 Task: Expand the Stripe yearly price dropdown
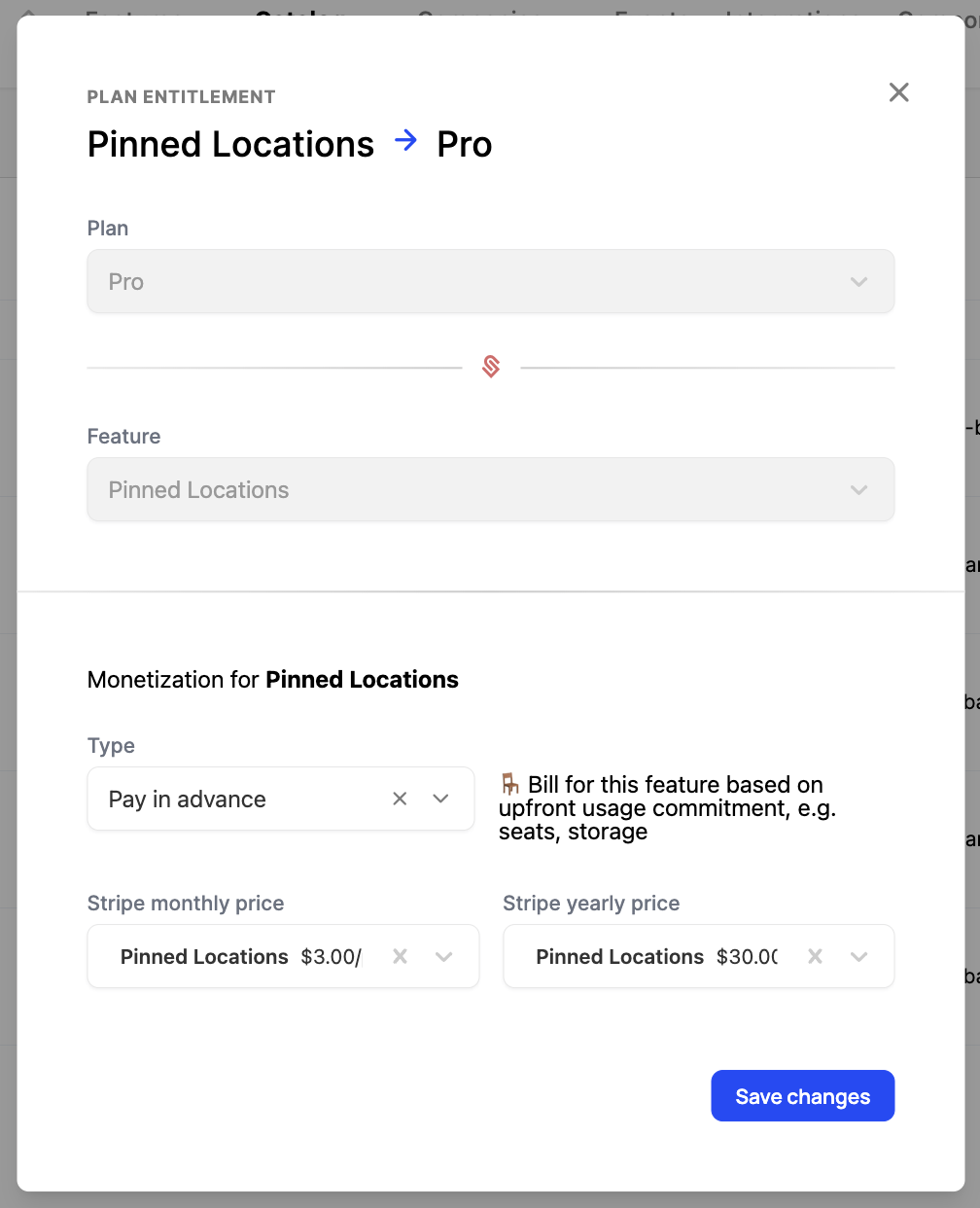858,956
